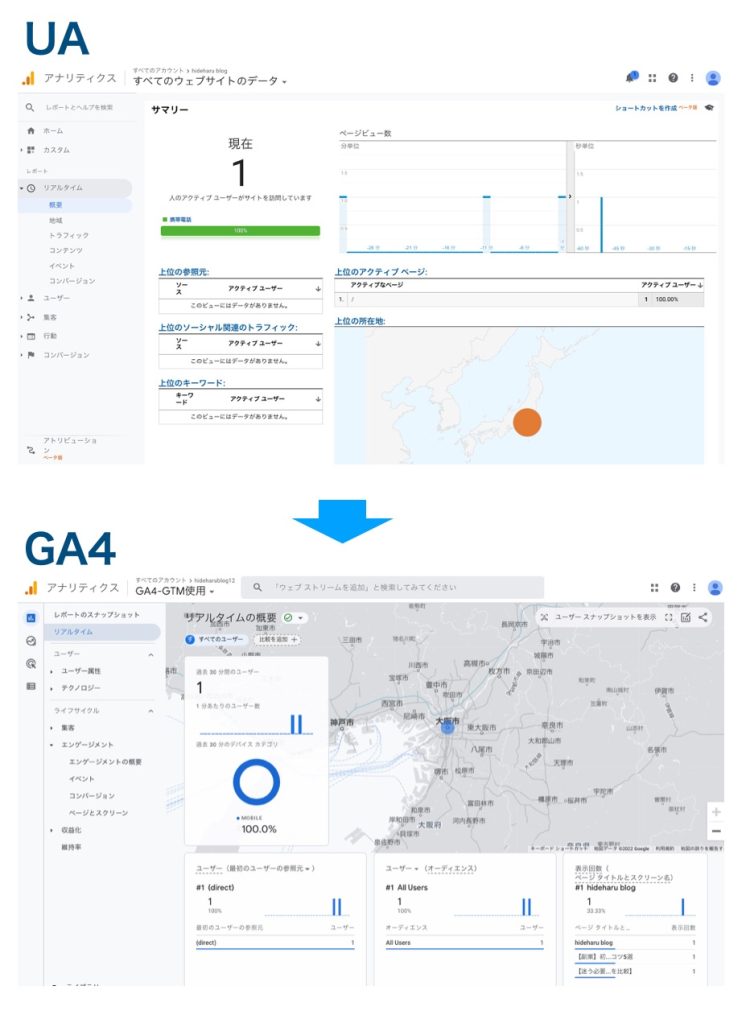750x1011 pixels.
Task: Select イベント under GA4 エンゲージメント
Action: coord(82,778)
